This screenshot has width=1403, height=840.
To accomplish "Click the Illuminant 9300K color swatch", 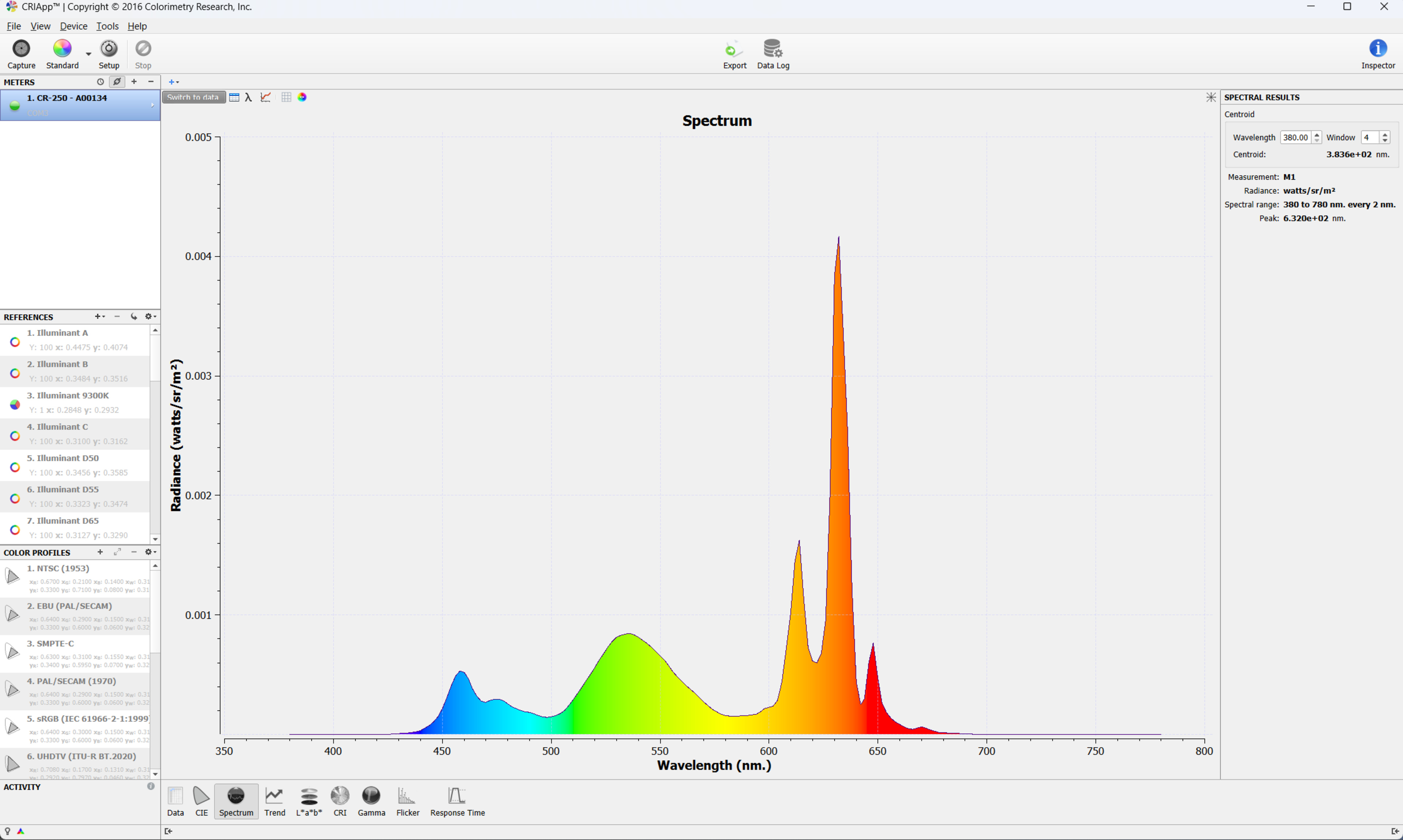I will click(x=15, y=404).
